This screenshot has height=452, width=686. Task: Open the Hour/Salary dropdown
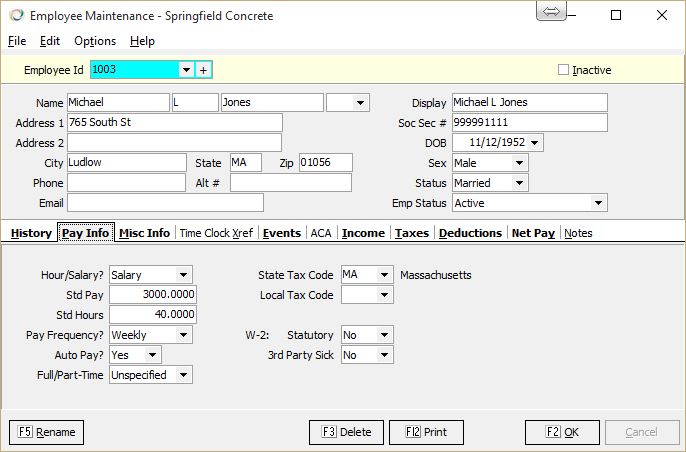point(183,275)
